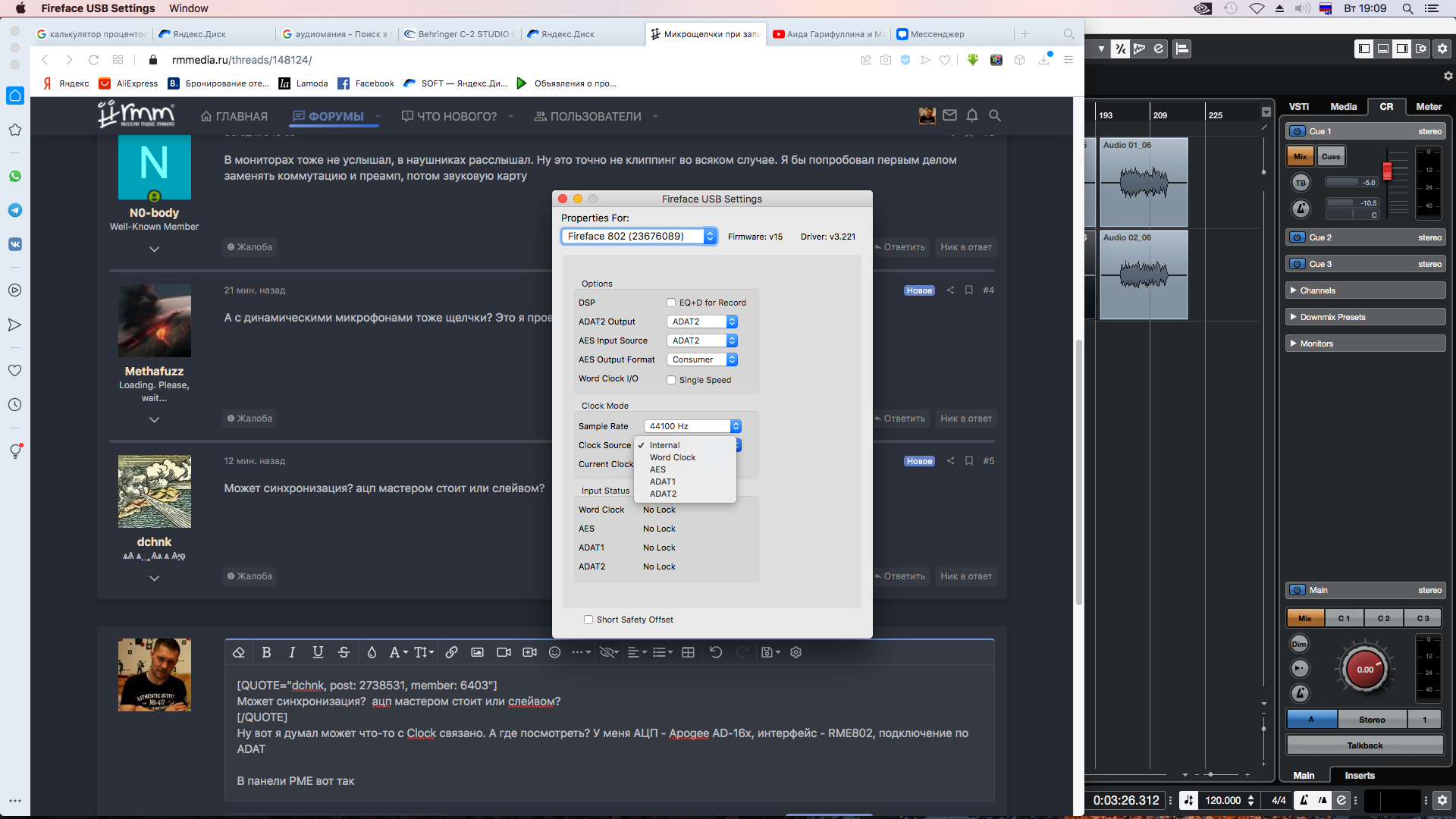Open ФОРУМЫ navigation link
Viewport: 1456px width, 819px height.
click(328, 116)
